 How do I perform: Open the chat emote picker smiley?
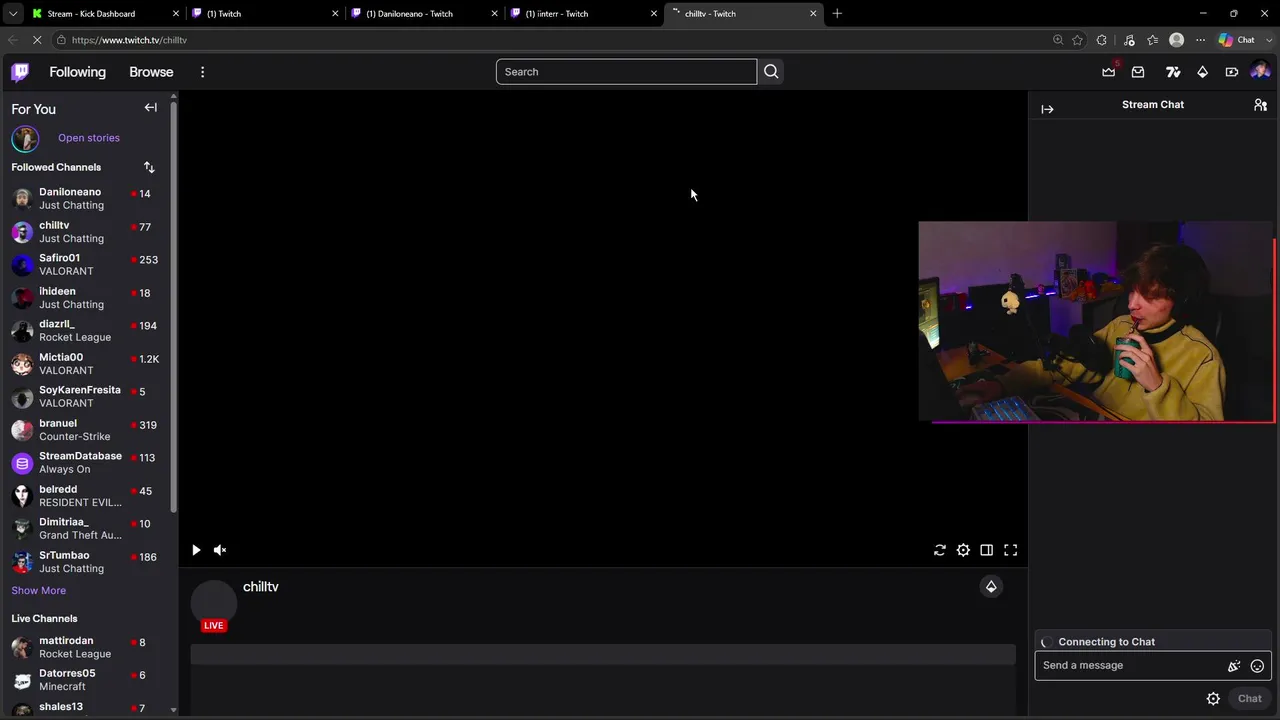pos(1257,666)
